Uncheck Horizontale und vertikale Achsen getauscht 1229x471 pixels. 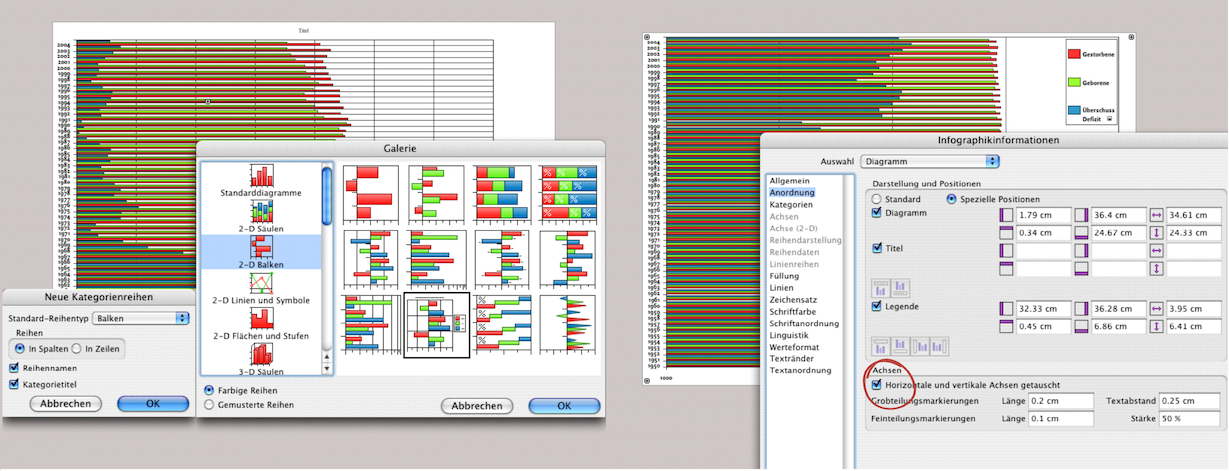[x=878, y=384]
